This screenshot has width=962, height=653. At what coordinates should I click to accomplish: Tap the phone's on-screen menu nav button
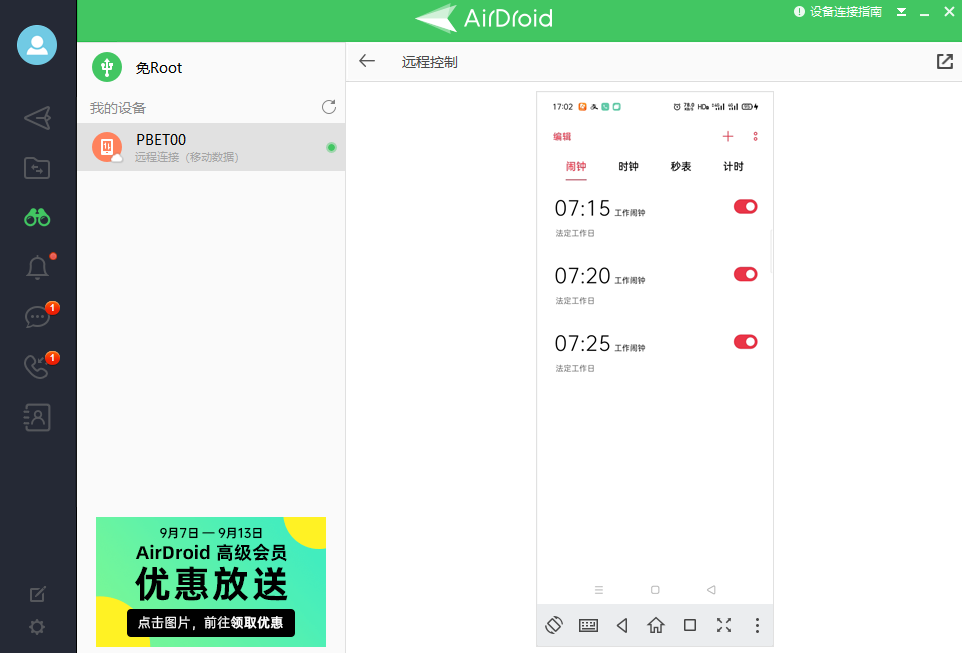[599, 590]
